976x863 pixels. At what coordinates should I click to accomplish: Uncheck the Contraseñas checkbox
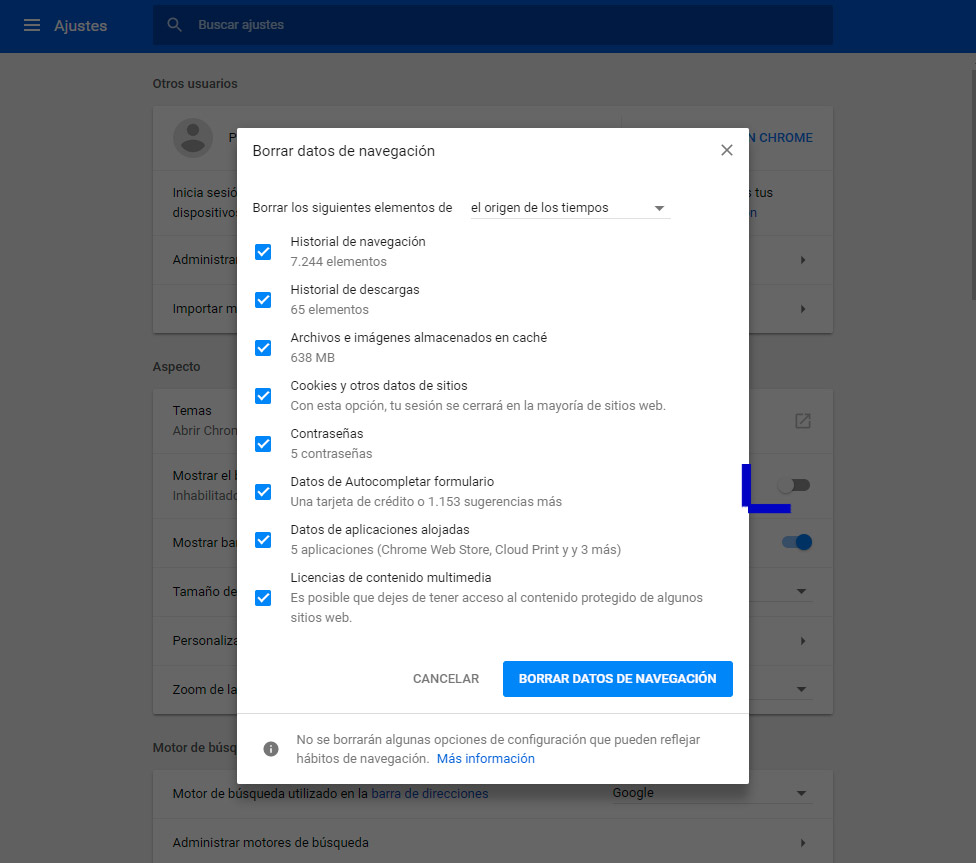click(x=263, y=443)
